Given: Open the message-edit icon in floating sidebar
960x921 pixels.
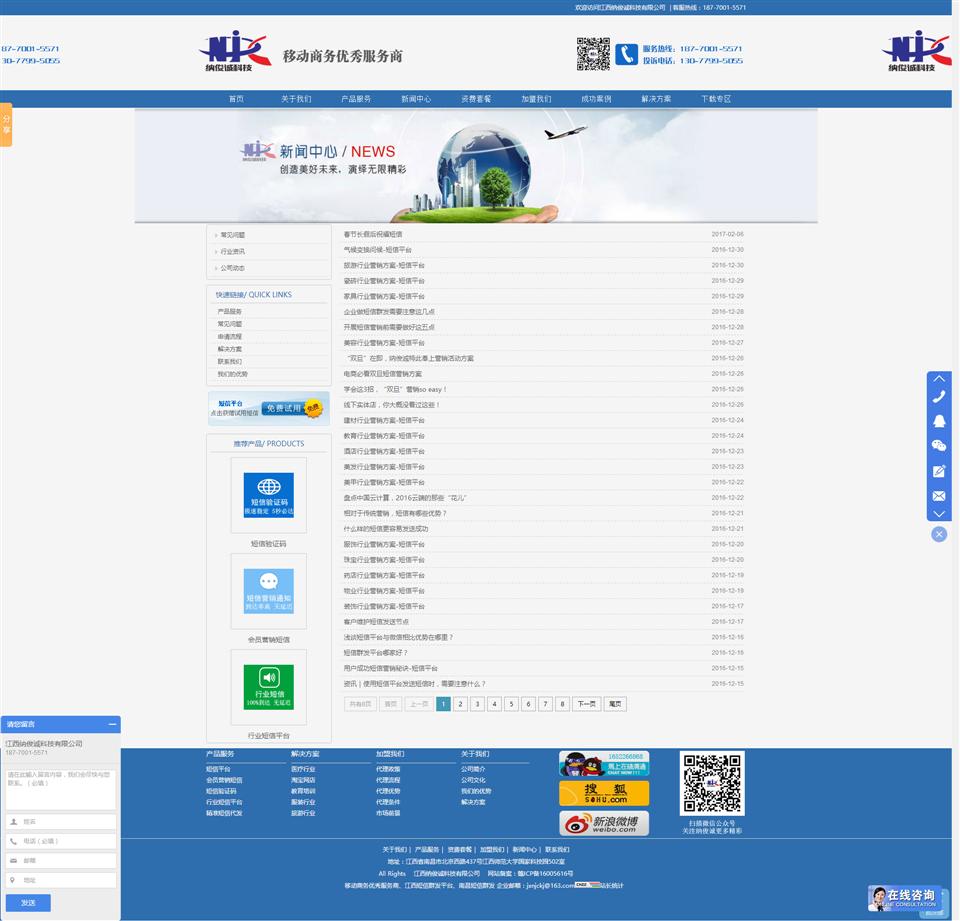Looking at the screenshot, I should 939,471.
